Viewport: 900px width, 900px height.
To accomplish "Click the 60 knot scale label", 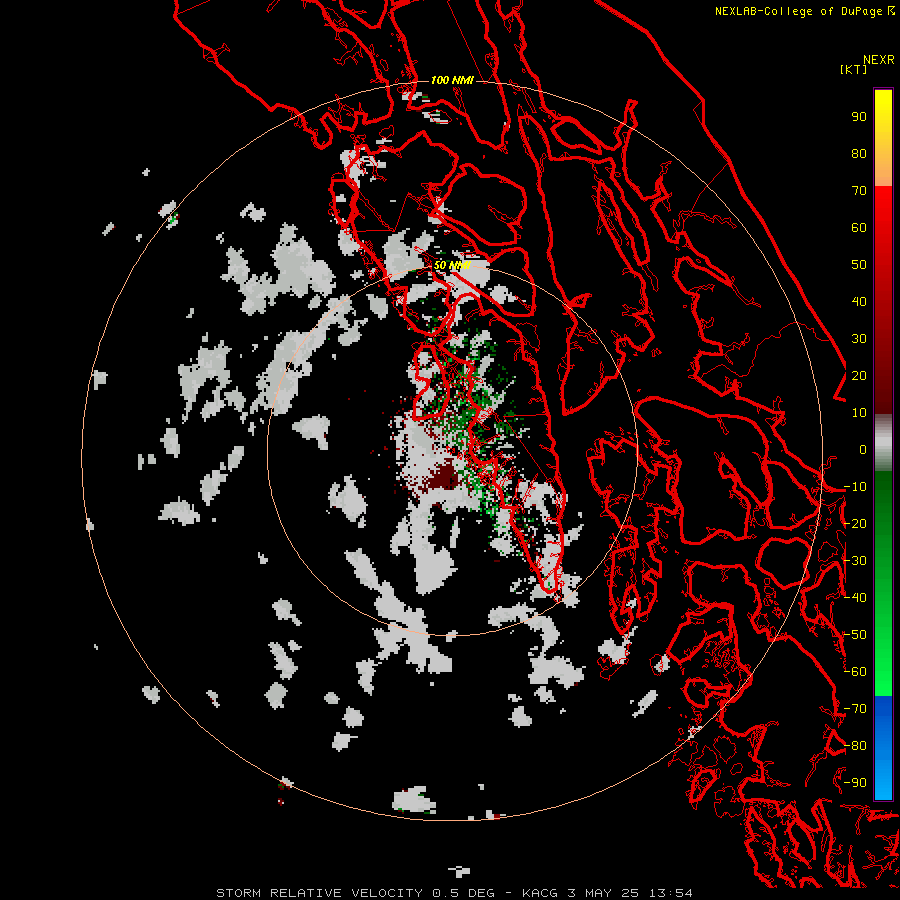I will 859,227.
